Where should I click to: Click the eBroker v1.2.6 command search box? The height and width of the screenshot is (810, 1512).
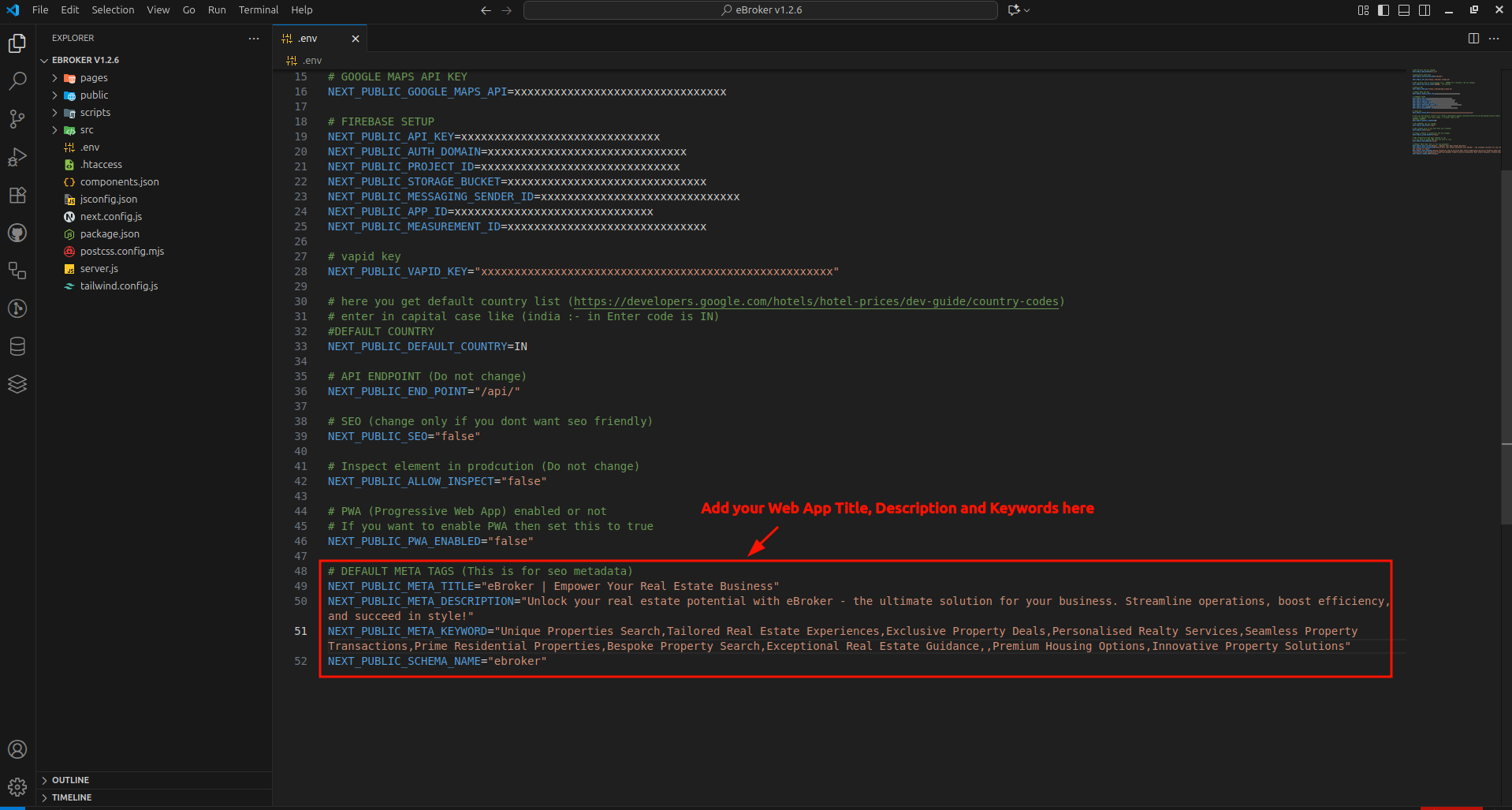[x=761, y=10]
